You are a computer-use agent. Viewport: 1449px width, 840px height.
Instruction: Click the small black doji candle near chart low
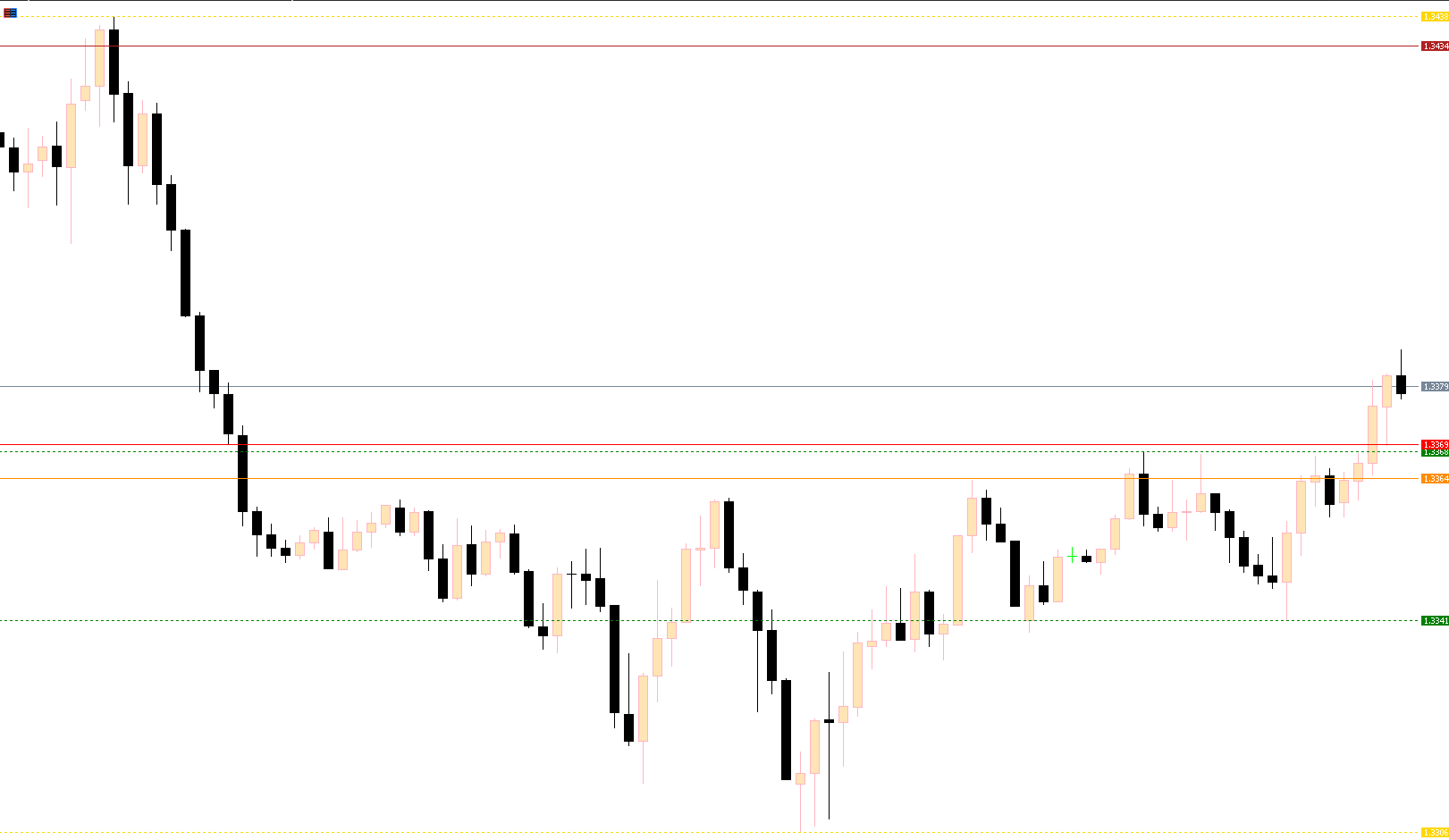click(x=829, y=720)
